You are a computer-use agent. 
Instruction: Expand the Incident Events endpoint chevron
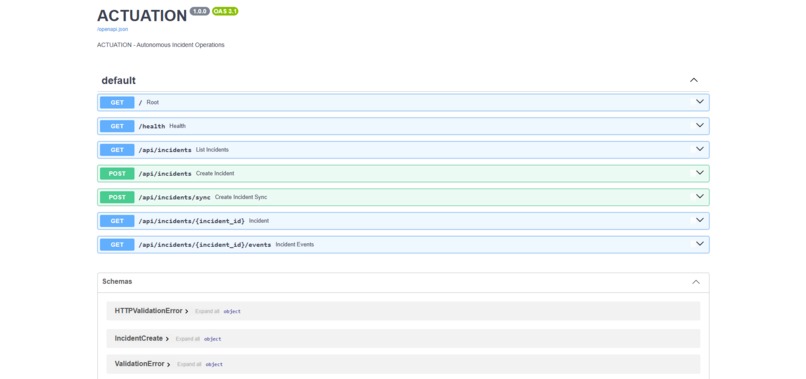(700, 244)
